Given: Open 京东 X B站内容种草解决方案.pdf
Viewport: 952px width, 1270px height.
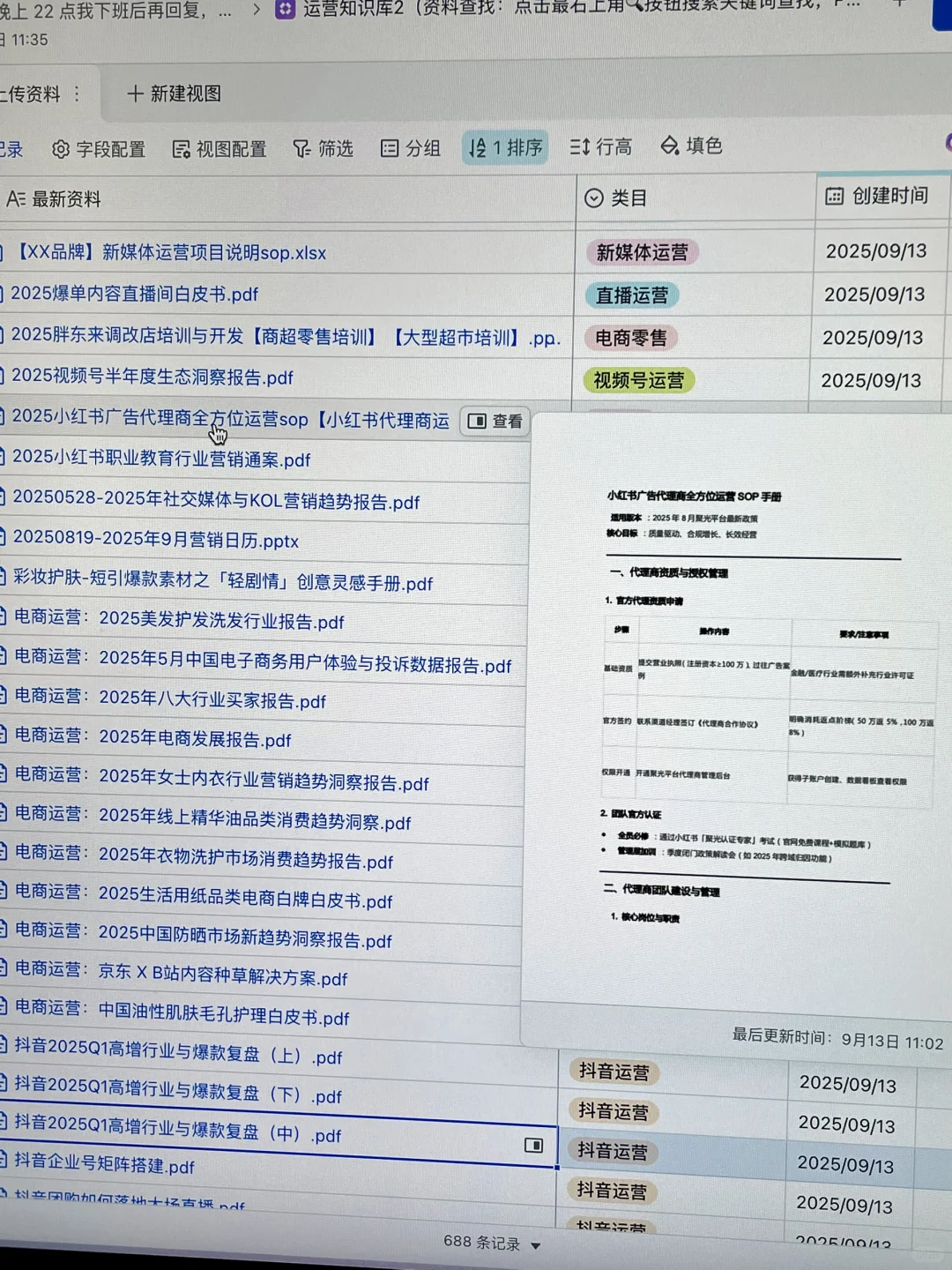Looking at the screenshot, I should point(181,975).
